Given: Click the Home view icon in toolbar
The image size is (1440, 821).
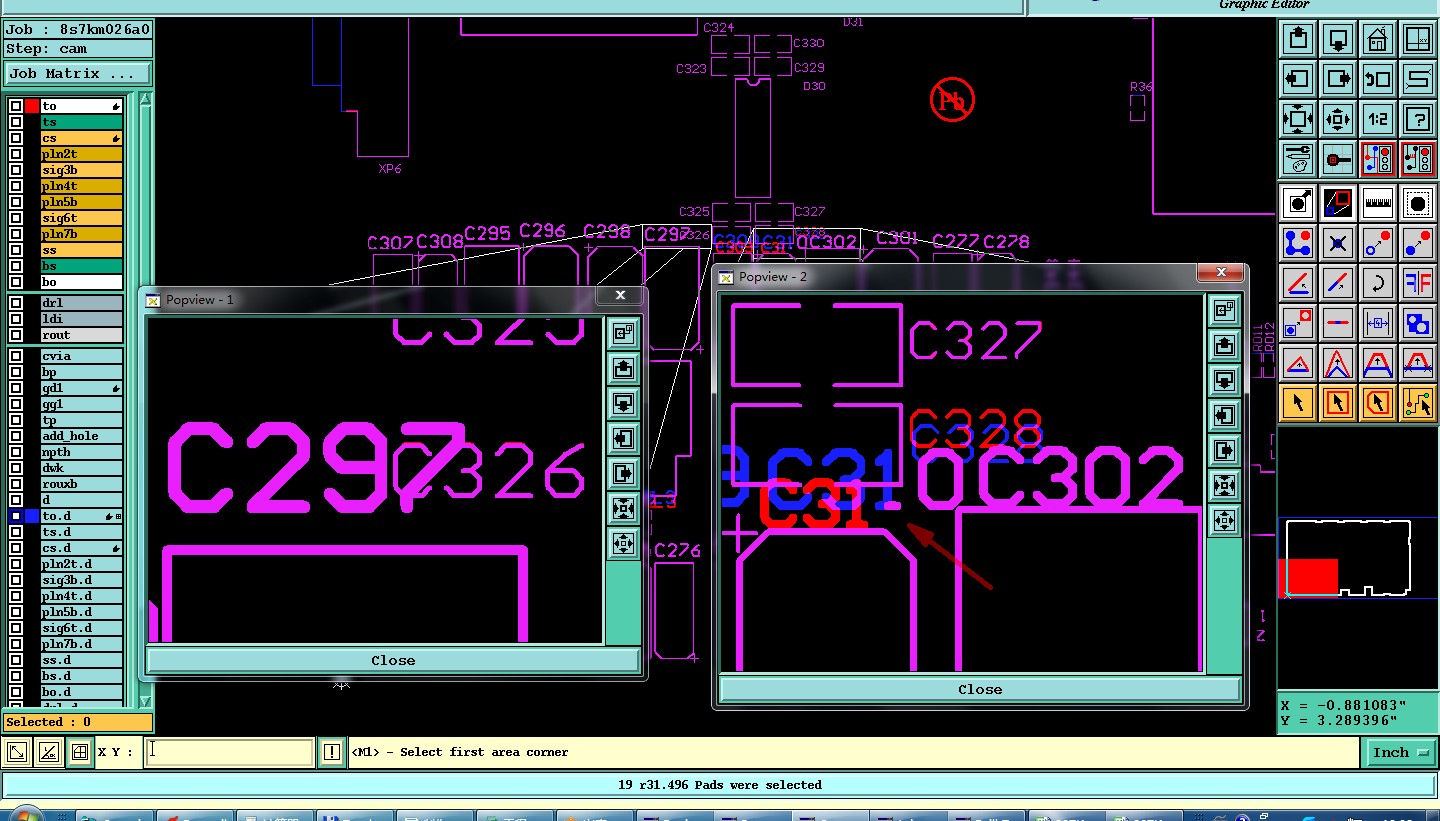Looking at the screenshot, I should pos(1378,40).
